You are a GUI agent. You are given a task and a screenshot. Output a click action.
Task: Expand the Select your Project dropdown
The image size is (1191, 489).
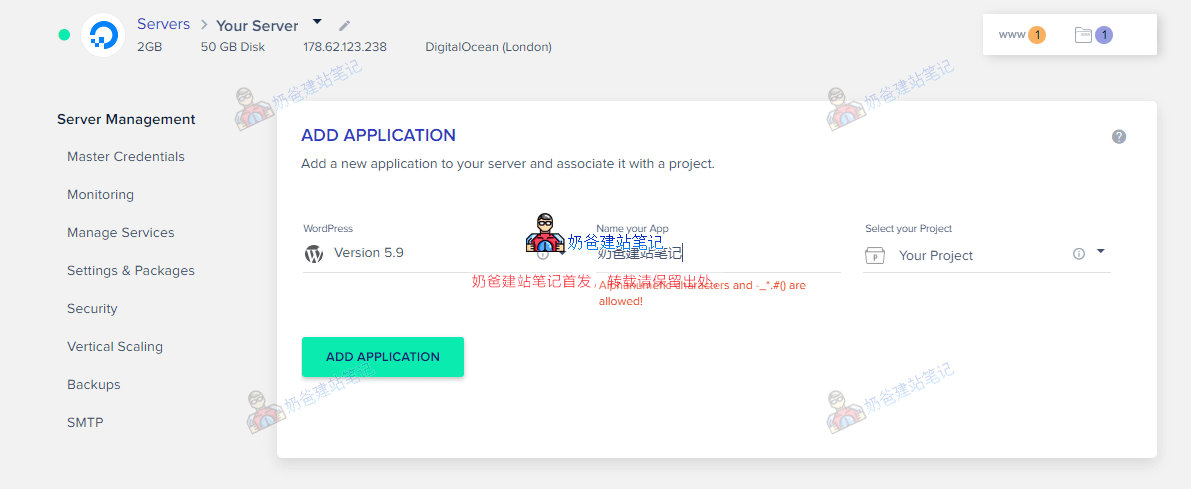click(x=1101, y=251)
